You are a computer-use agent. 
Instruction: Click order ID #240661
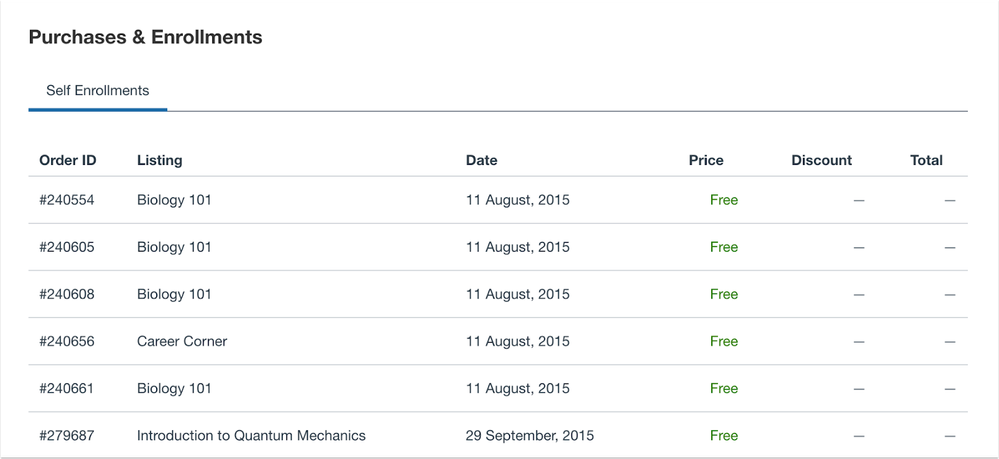pyautogui.click(x=67, y=389)
